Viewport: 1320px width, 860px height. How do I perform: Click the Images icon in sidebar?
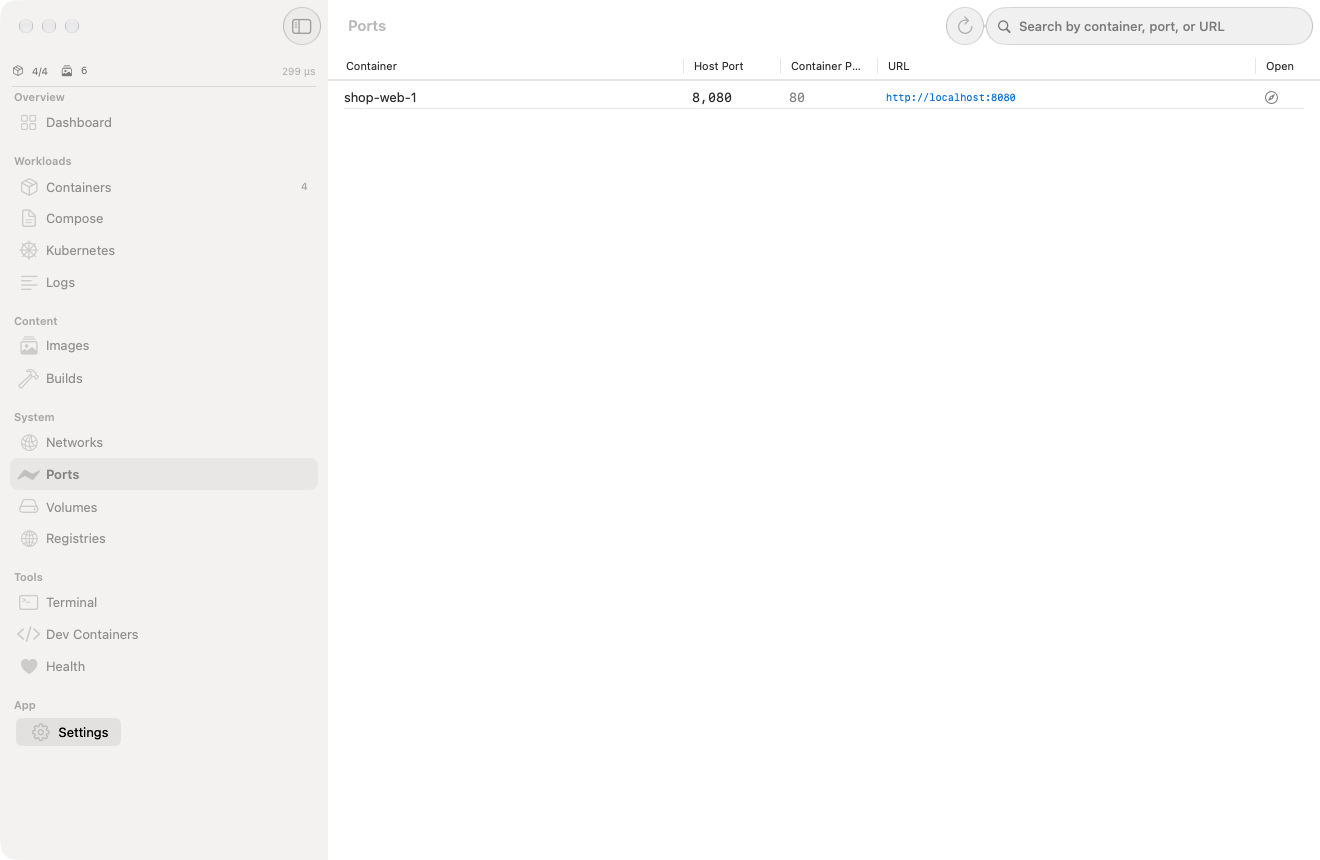[x=29, y=346]
